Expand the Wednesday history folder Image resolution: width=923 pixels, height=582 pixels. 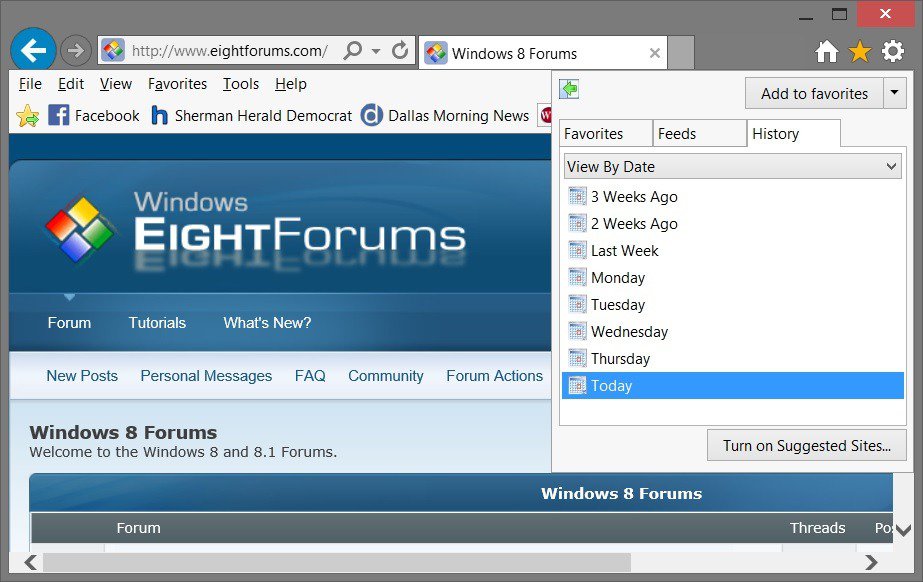click(732, 332)
